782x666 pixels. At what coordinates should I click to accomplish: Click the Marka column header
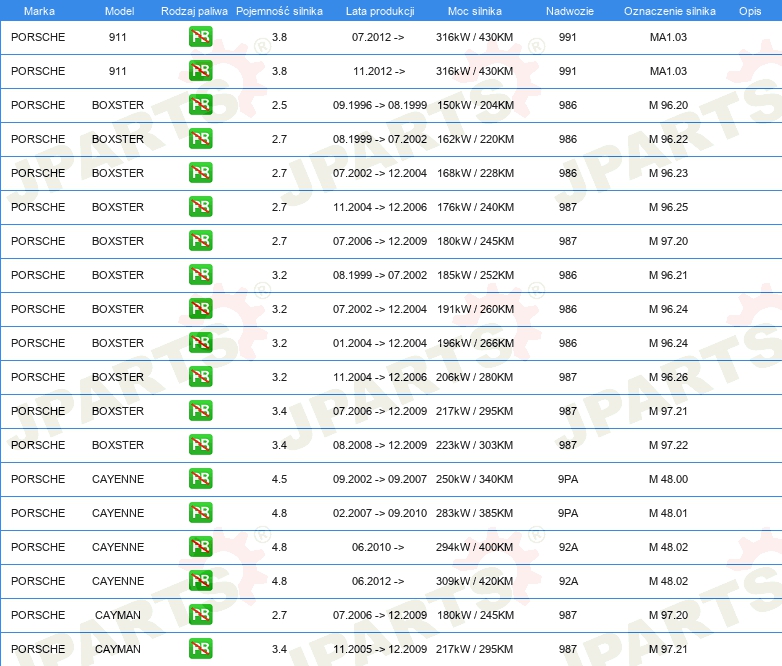click(x=39, y=11)
